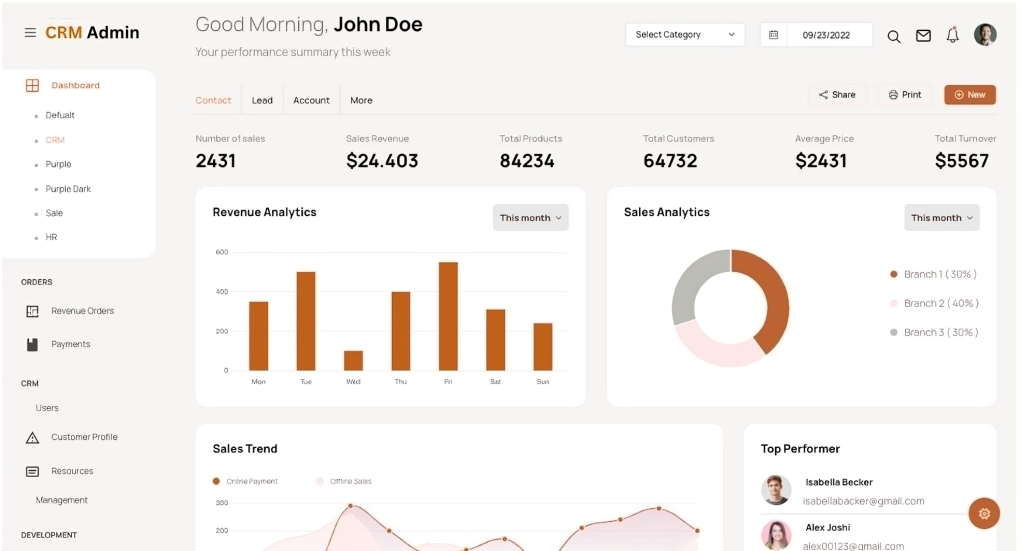1020x551 pixels.
Task: Click the orange settings gear button
Action: [x=984, y=513]
